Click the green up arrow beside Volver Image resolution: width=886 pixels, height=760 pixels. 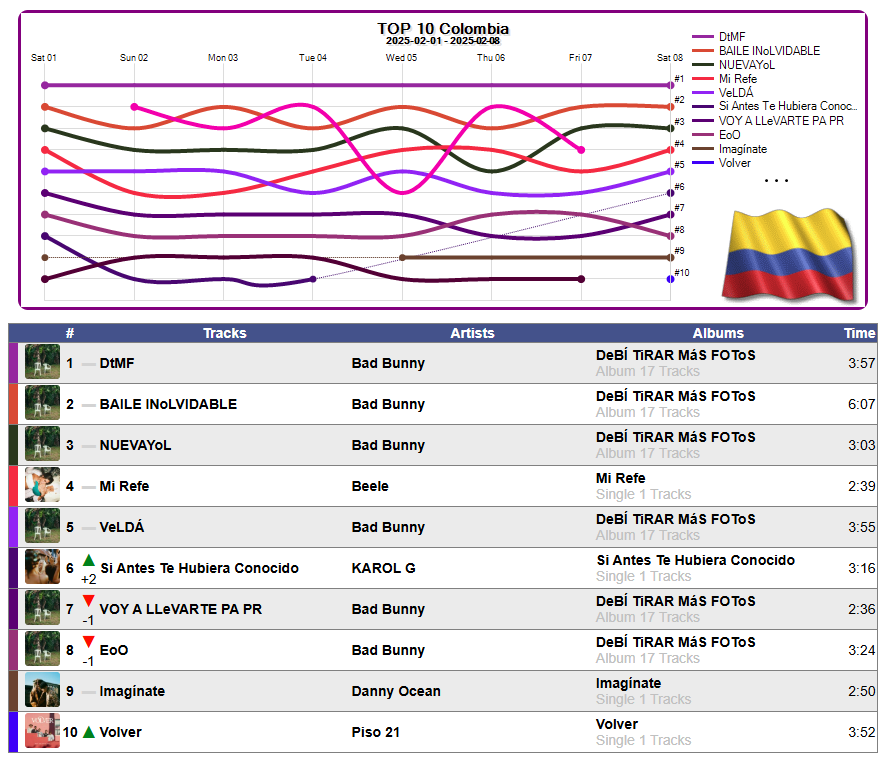(88, 732)
